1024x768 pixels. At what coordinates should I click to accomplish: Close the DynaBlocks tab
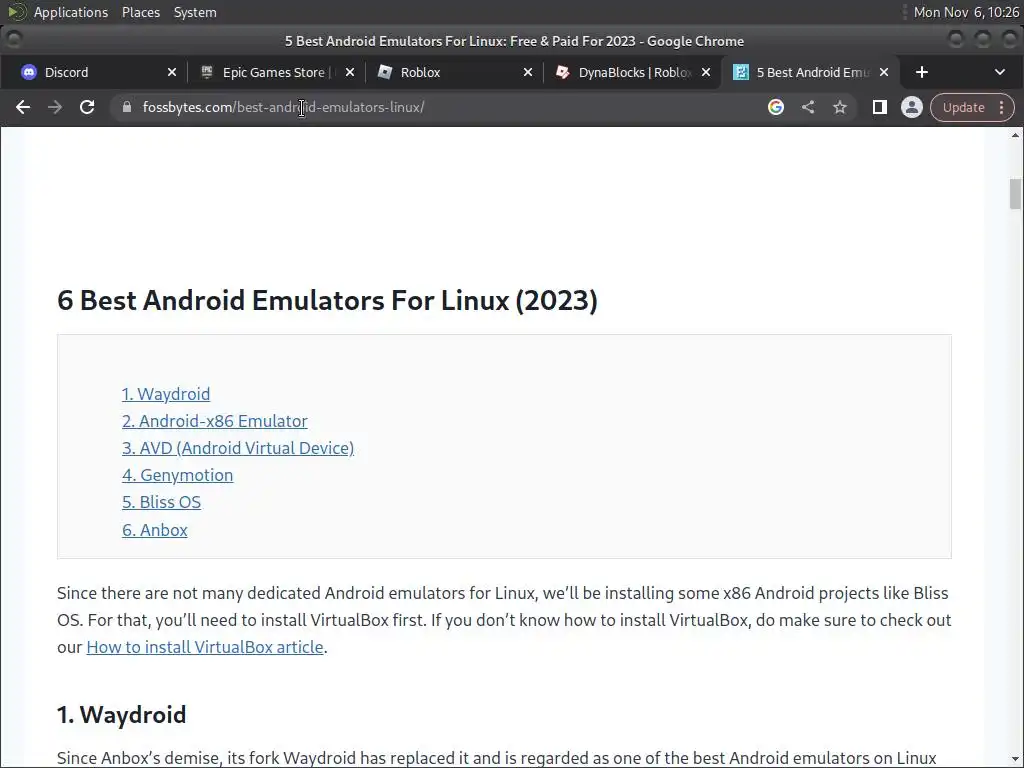coord(706,72)
